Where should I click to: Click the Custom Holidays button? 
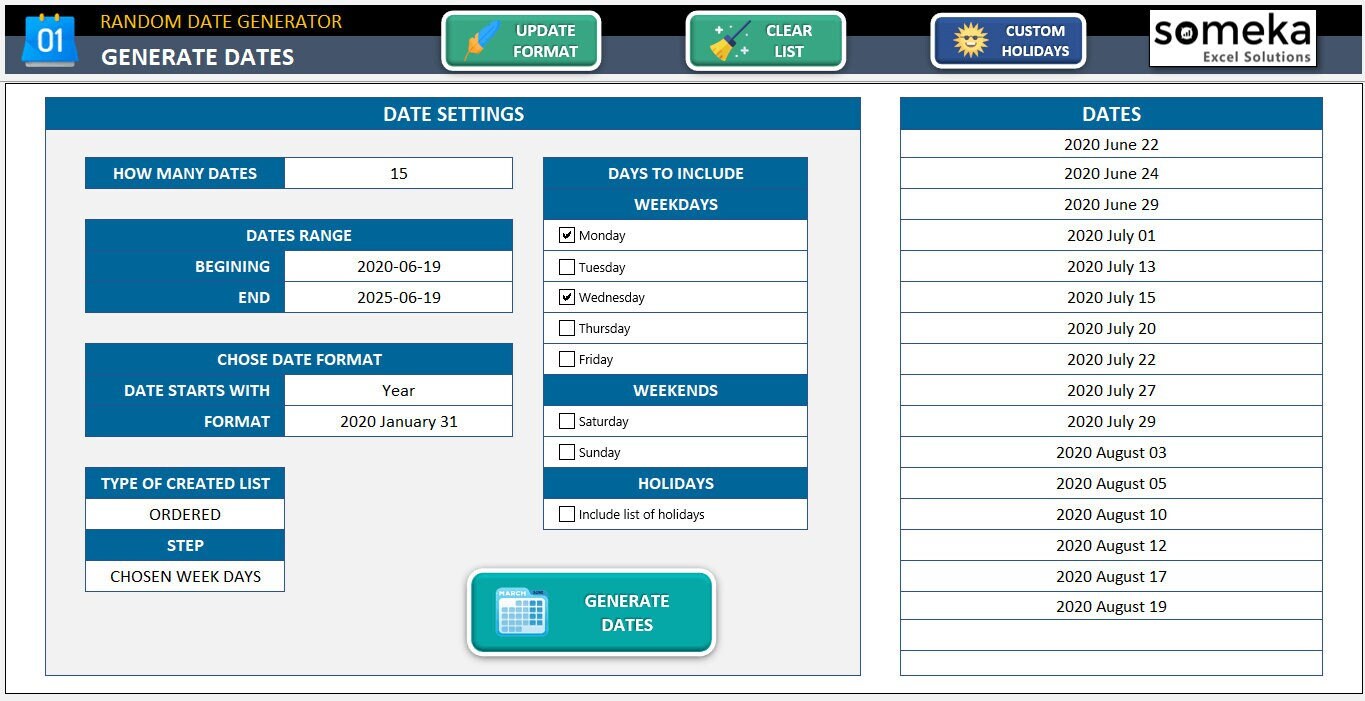click(1008, 41)
